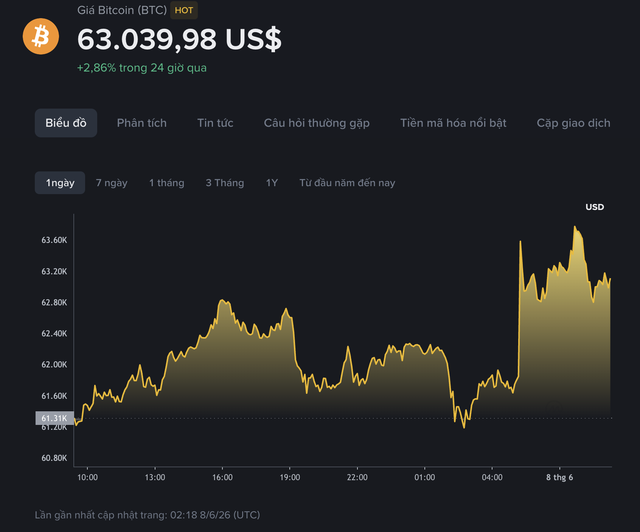Choose the 7 ngày chart range
640x532 pixels.
111,183
